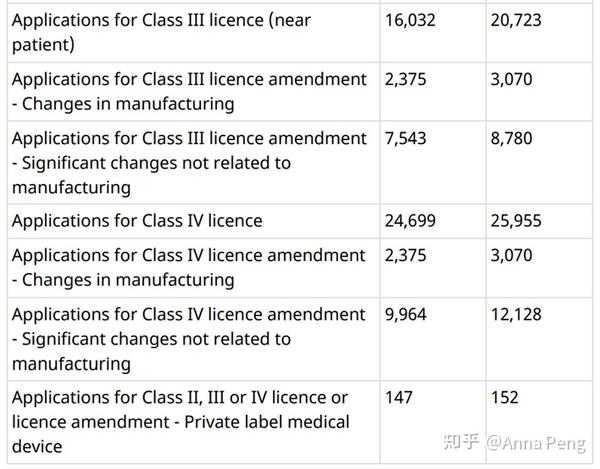Click Class III amendment Changes in manufacturing text
The width and height of the screenshot is (600, 469).
[188, 90]
